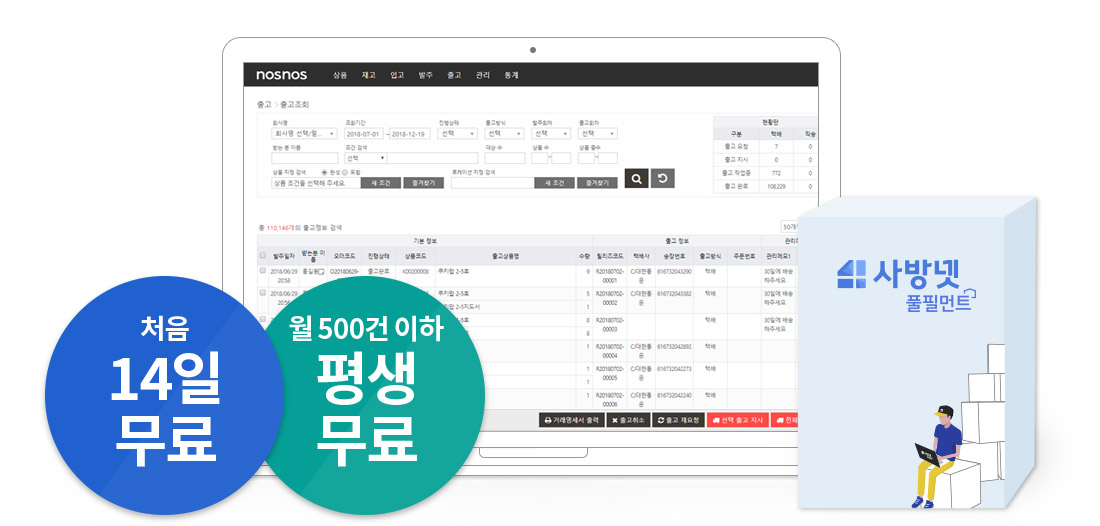The width and height of the screenshot is (1100, 526).
Task: Click the 발주일자 column header
Action: pyautogui.click(x=285, y=255)
